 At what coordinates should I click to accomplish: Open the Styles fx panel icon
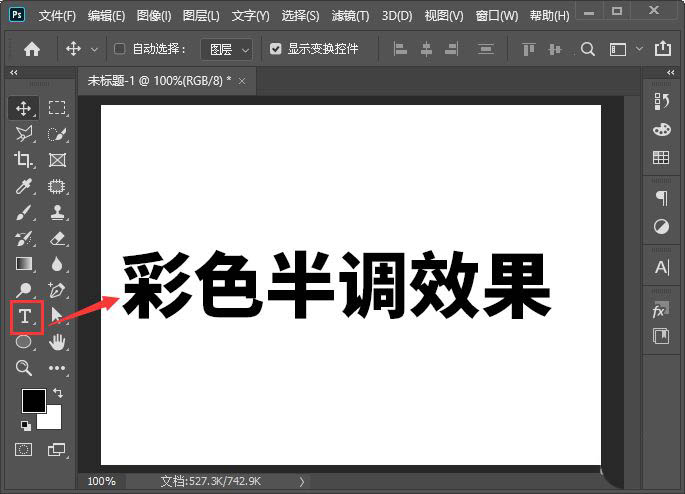point(661,309)
